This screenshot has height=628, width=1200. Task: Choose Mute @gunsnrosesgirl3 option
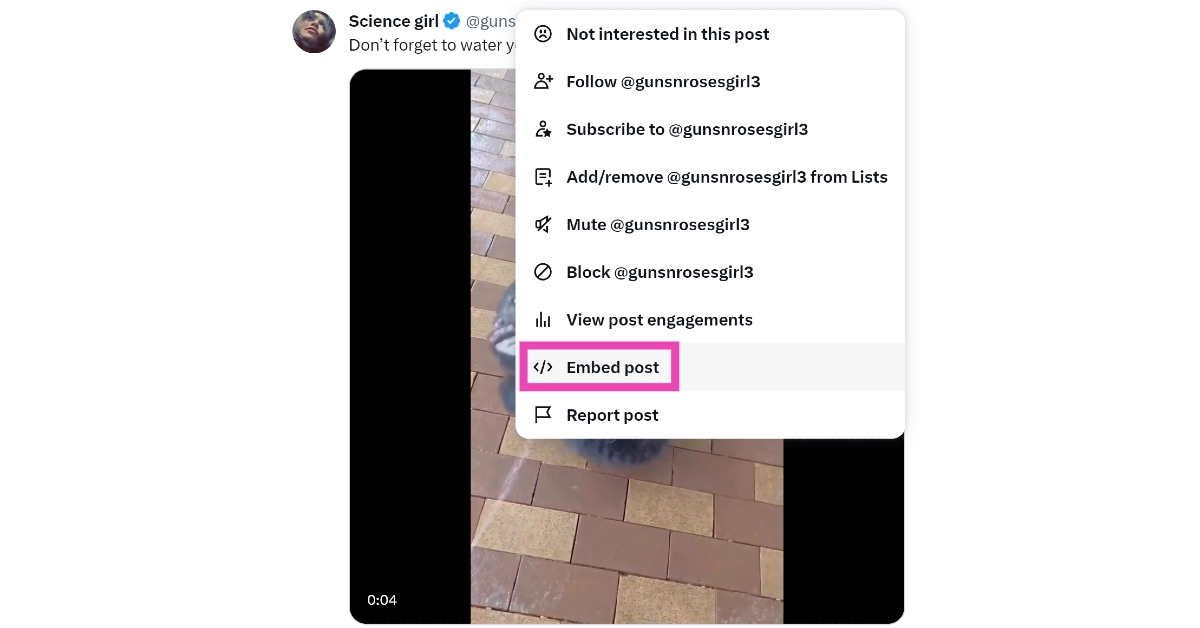pyautogui.click(x=657, y=225)
